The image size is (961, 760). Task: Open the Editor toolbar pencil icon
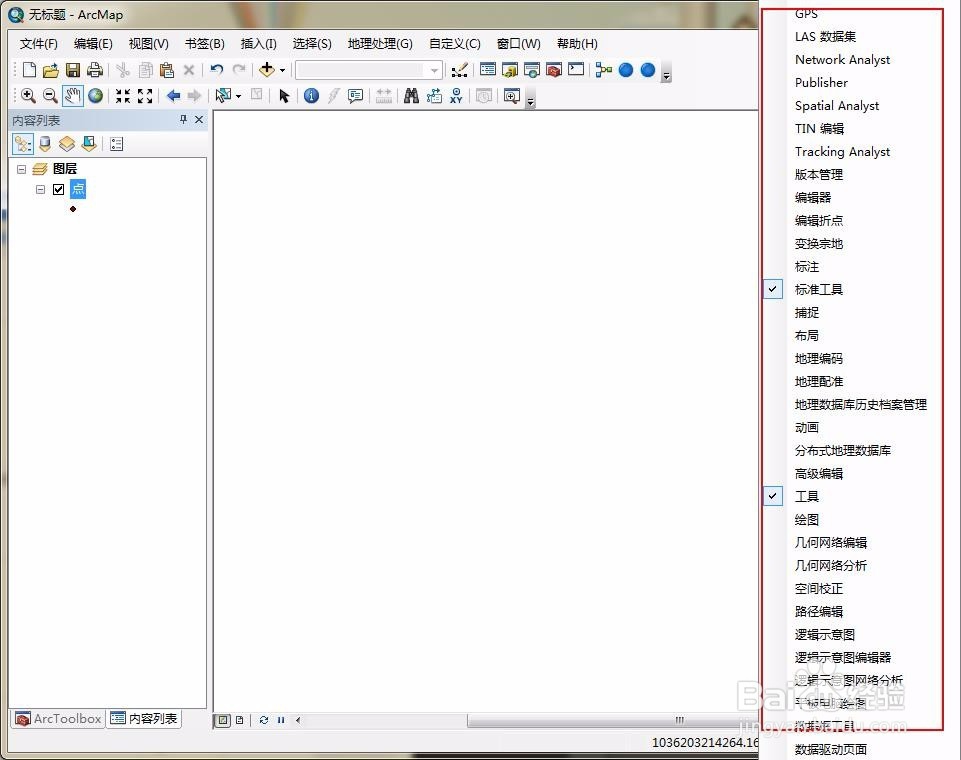pyautogui.click(x=460, y=70)
